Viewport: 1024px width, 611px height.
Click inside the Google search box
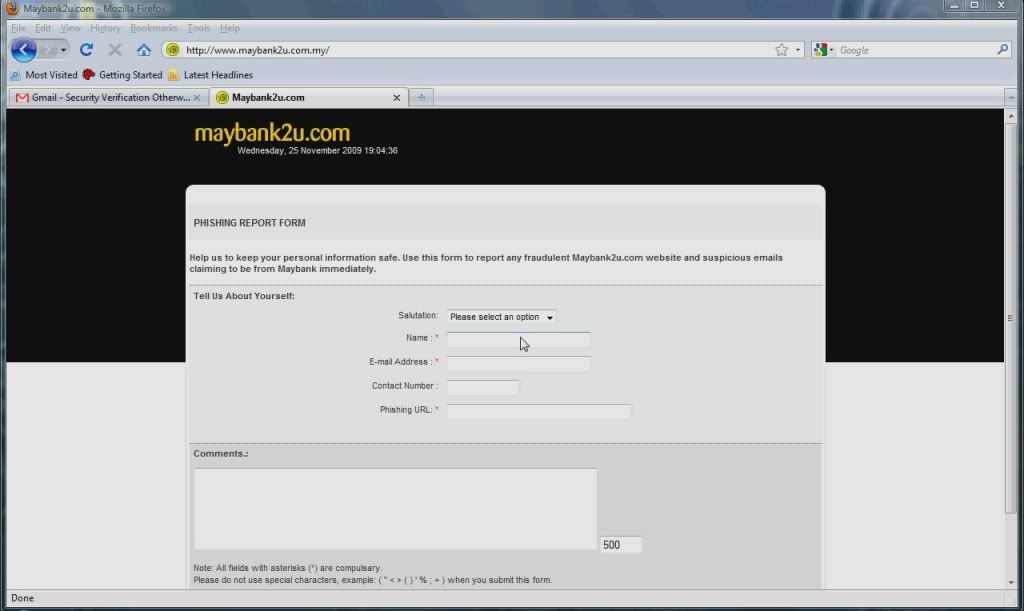point(916,50)
